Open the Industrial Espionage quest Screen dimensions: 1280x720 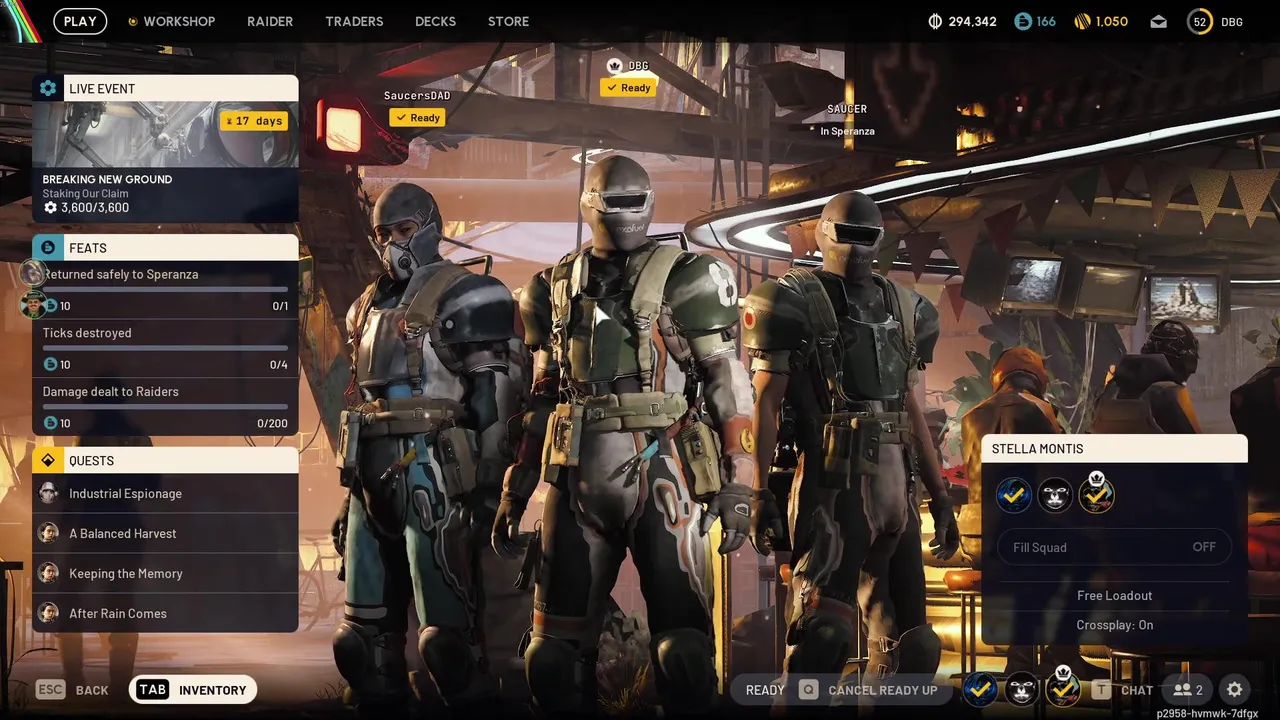165,493
